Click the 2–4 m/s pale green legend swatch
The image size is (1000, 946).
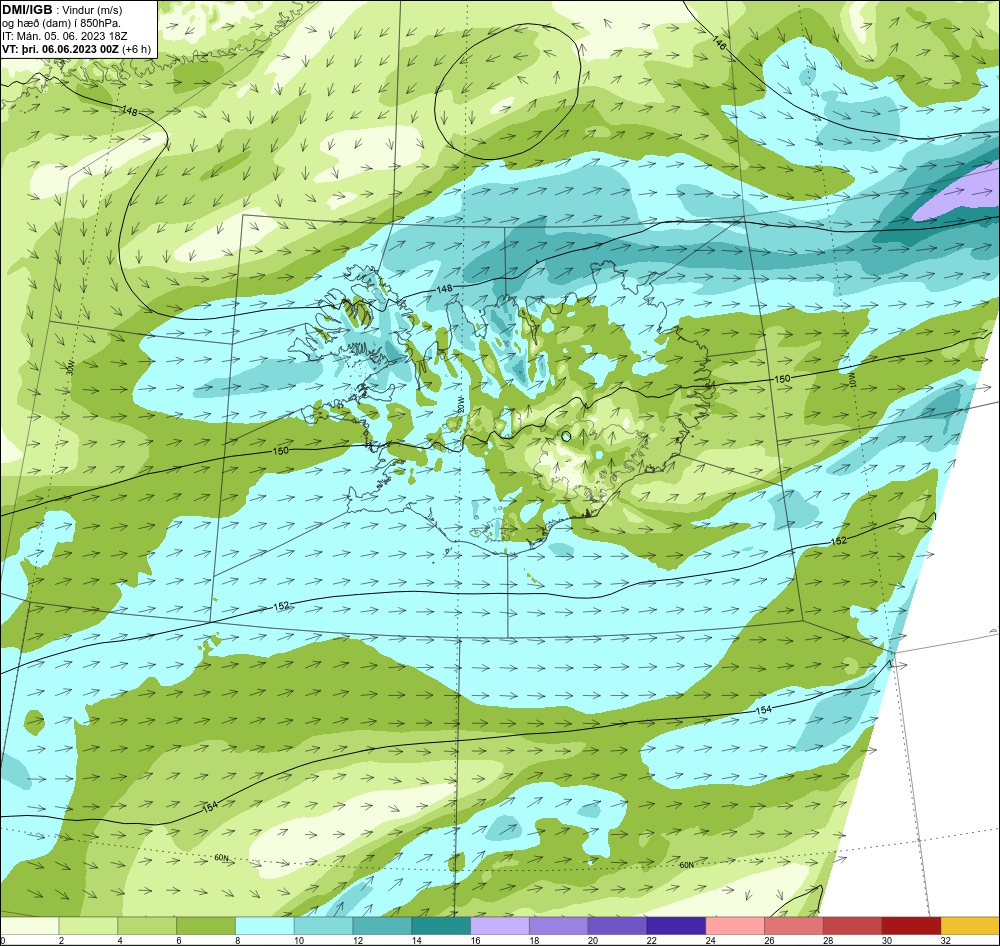[89, 926]
